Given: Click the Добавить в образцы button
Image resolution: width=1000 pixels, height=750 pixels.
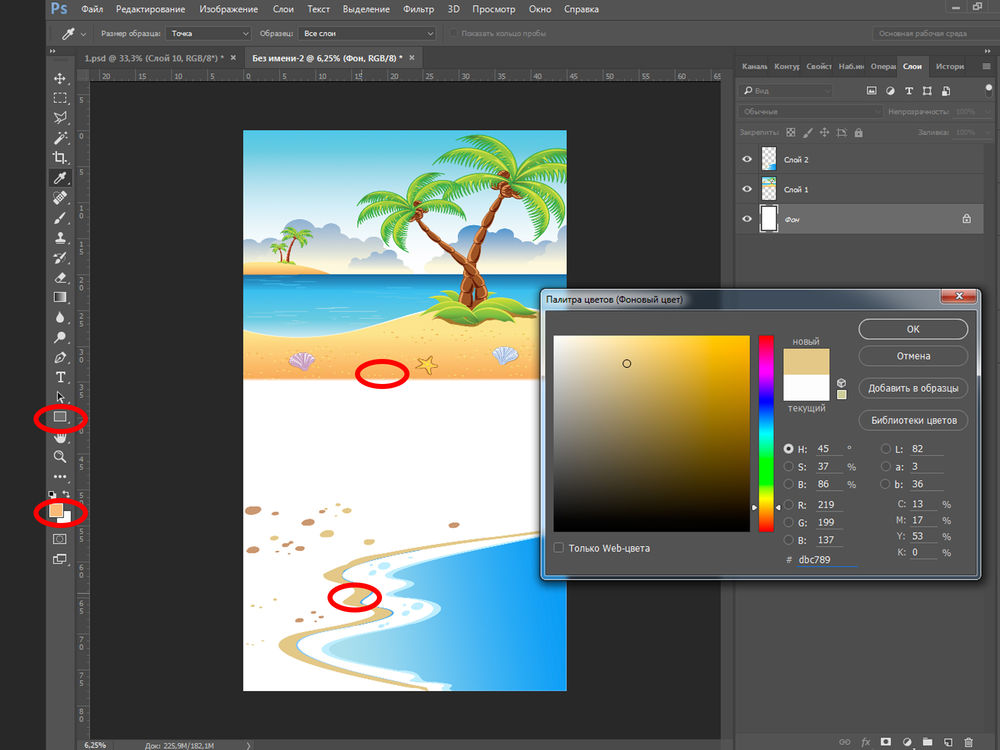Looking at the screenshot, I should click(x=912, y=388).
